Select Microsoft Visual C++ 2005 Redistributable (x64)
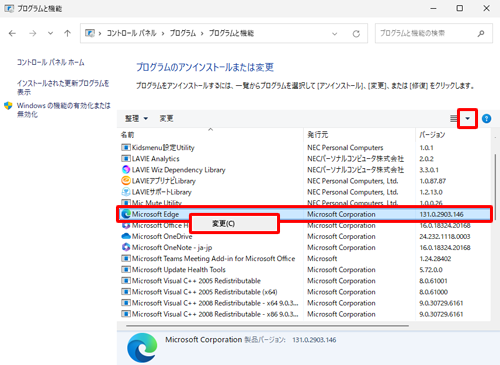This screenshot has width=500, height=365. (x=204, y=292)
